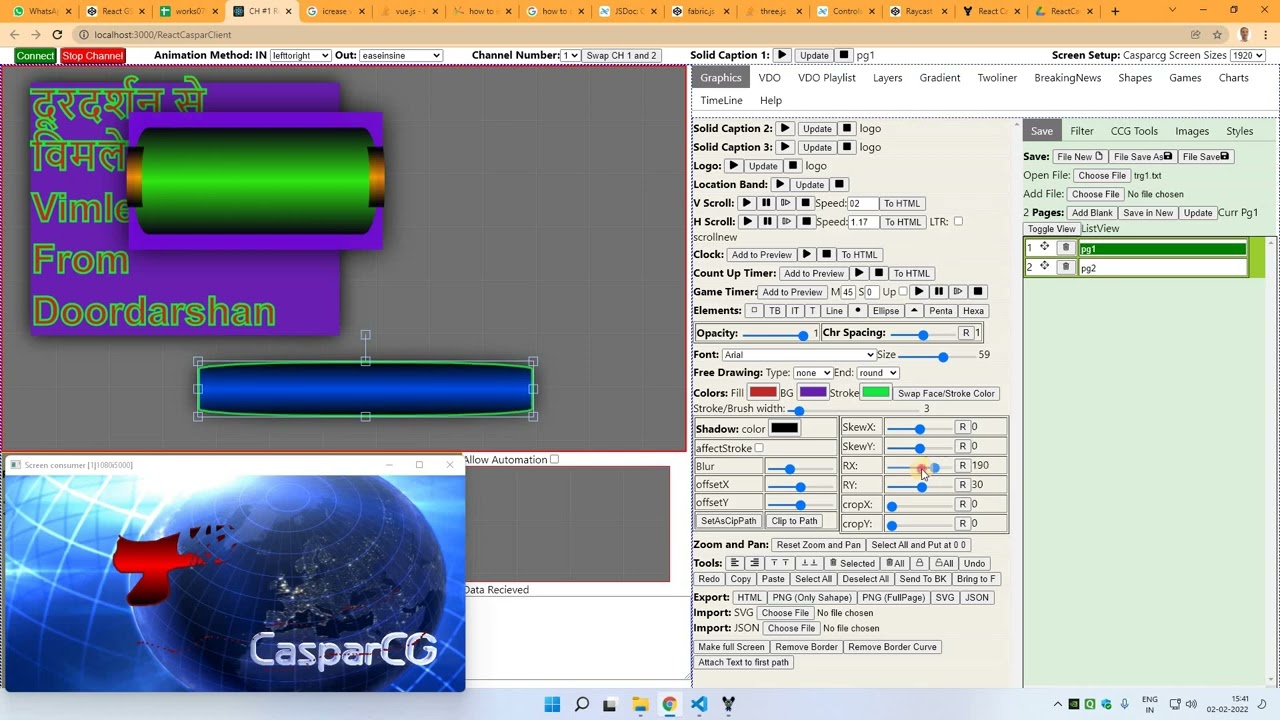Switch to the CCG Tools tab
This screenshot has width=1280, height=720.
pos(1134,131)
